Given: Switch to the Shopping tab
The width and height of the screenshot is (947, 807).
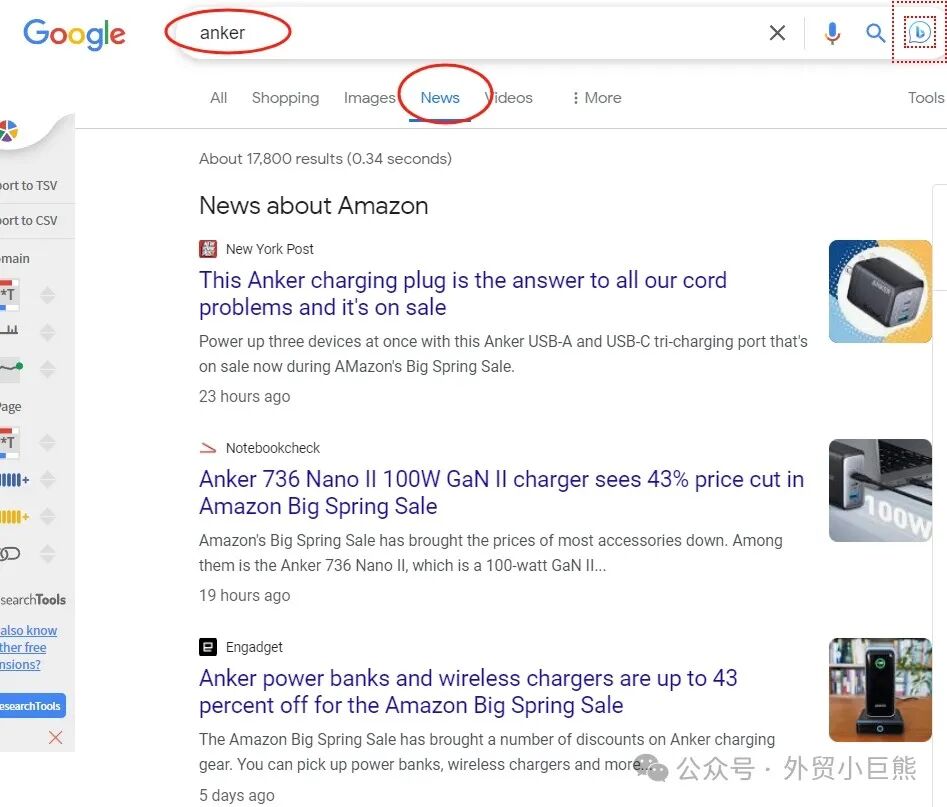Looking at the screenshot, I should pyautogui.click(x=285, y=98).
